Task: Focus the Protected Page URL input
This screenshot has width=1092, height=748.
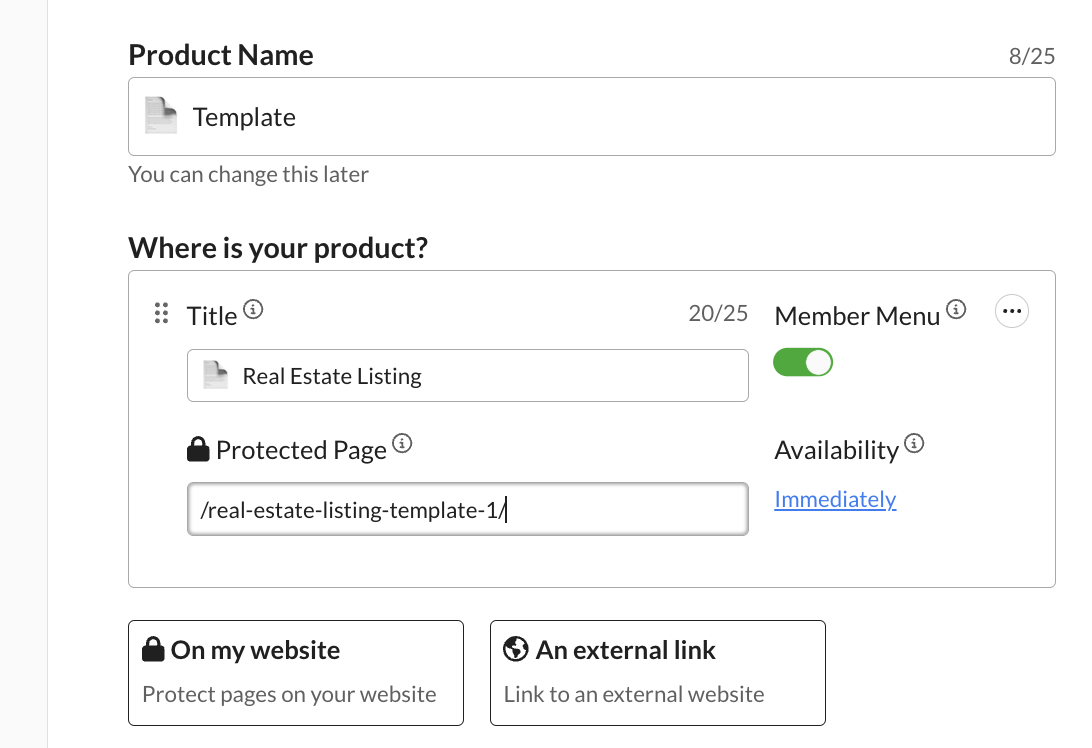Action: (468, 509)
